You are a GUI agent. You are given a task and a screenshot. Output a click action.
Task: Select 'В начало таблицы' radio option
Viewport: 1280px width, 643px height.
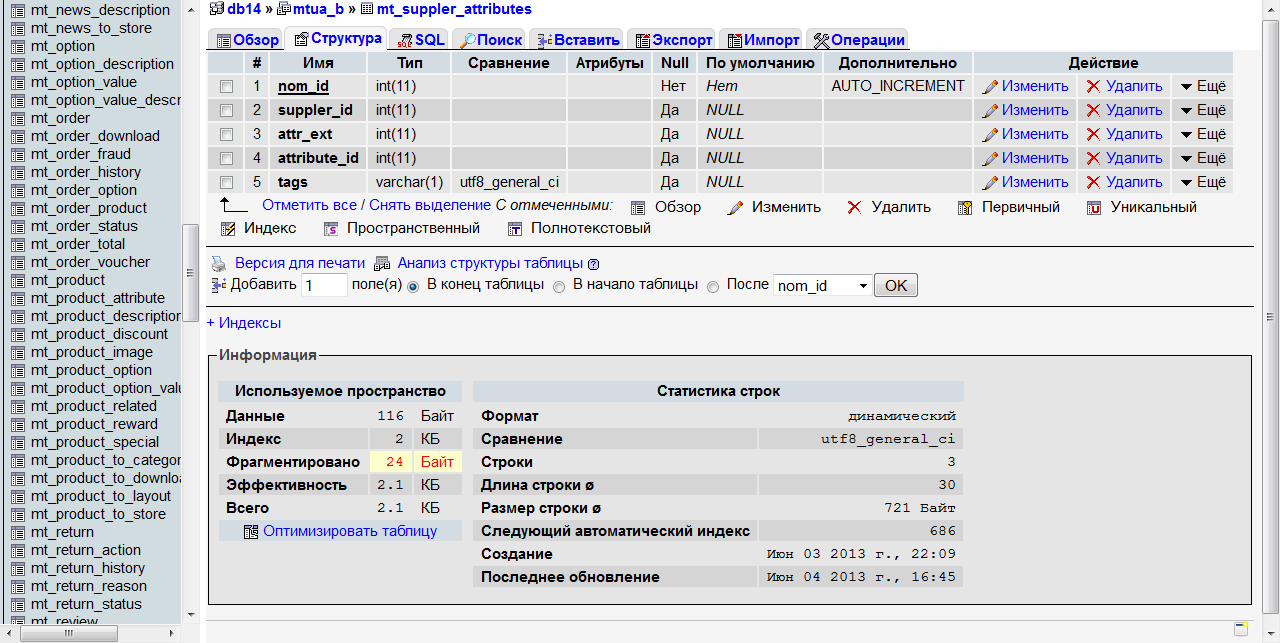pyautogui.click(x=559, y=286)
